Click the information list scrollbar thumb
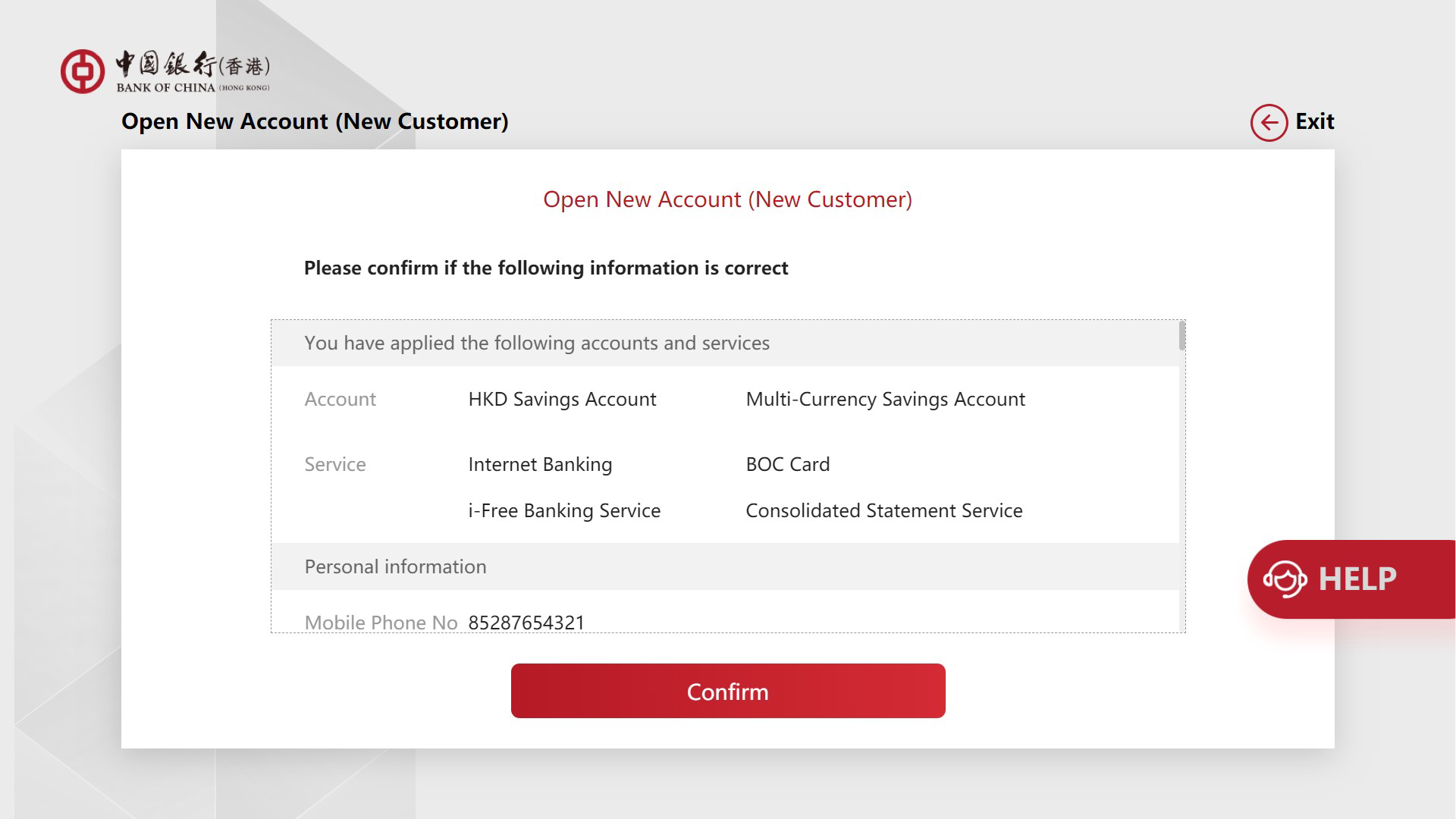 click(x=1181, y=336)
